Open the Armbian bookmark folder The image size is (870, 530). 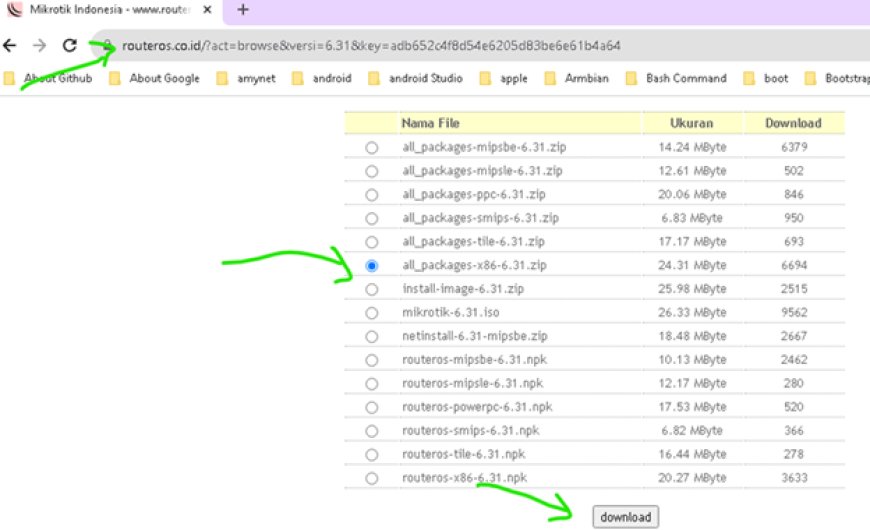(x=576, y=78)
